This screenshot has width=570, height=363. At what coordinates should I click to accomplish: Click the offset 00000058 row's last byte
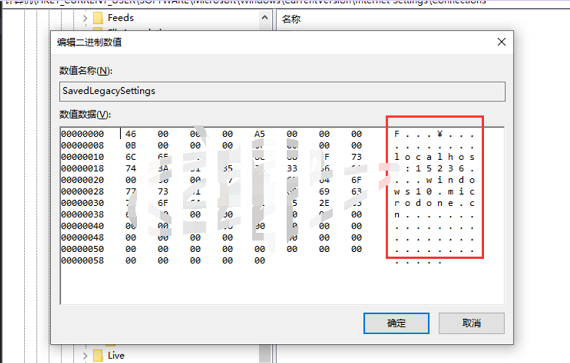[x=260, y=261]
